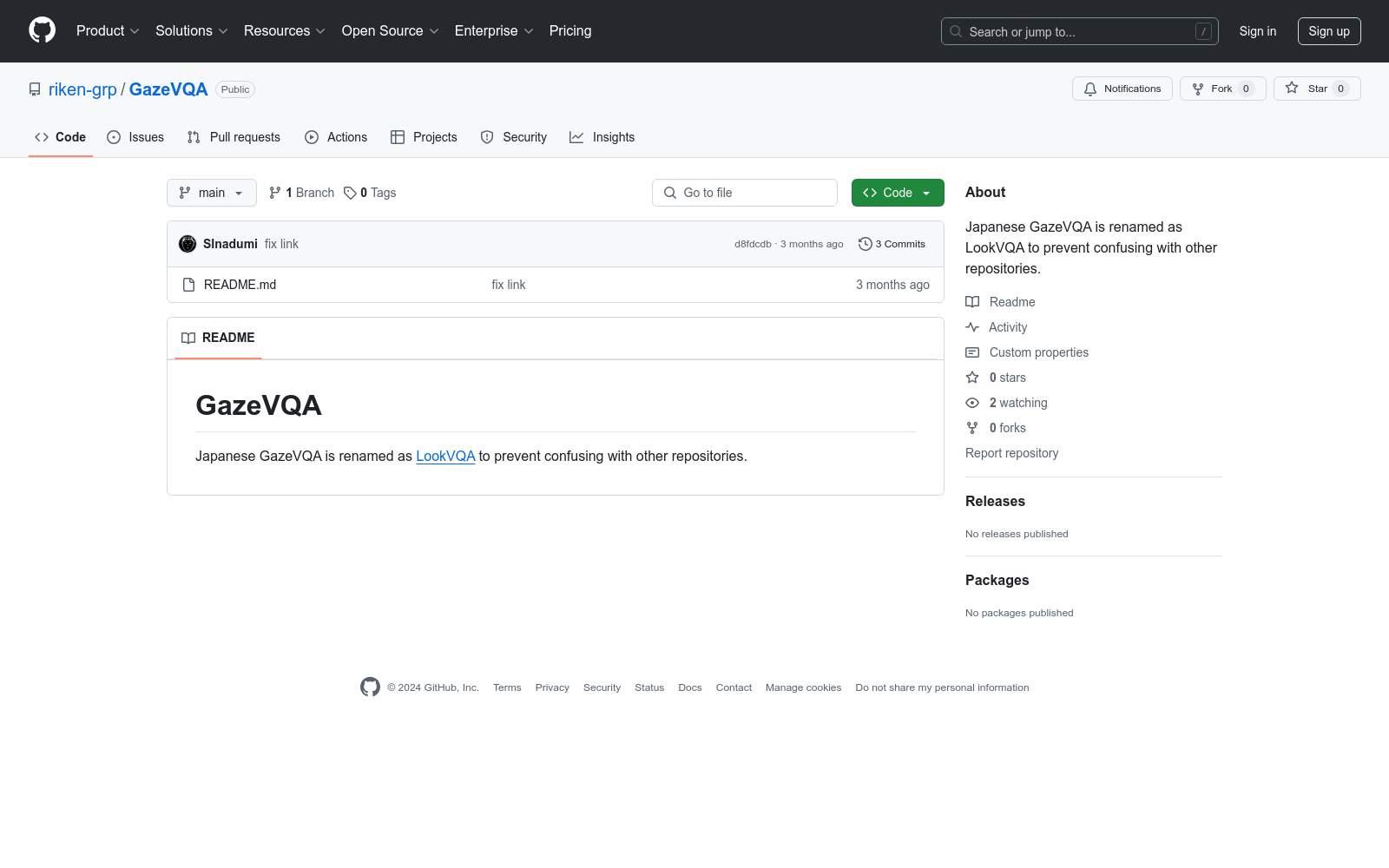Click the fork icon beside 0 forks

pyautogui.click(x=972, y=428)
